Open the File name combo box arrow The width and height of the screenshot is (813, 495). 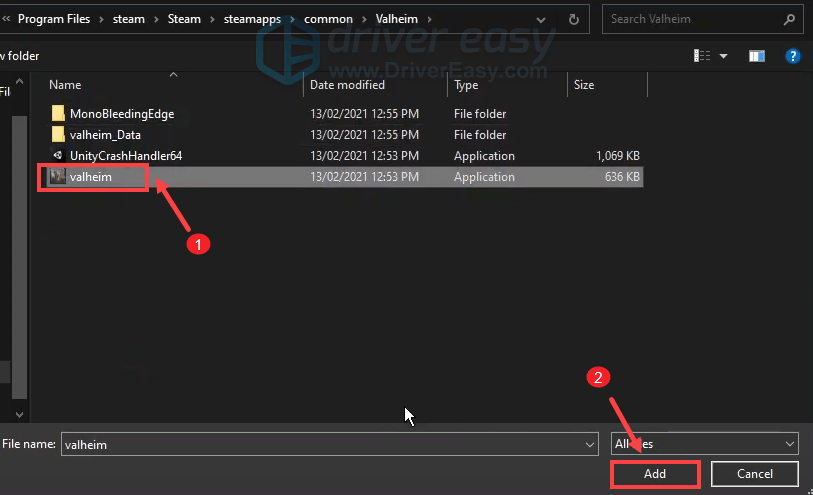click(590, 444)
